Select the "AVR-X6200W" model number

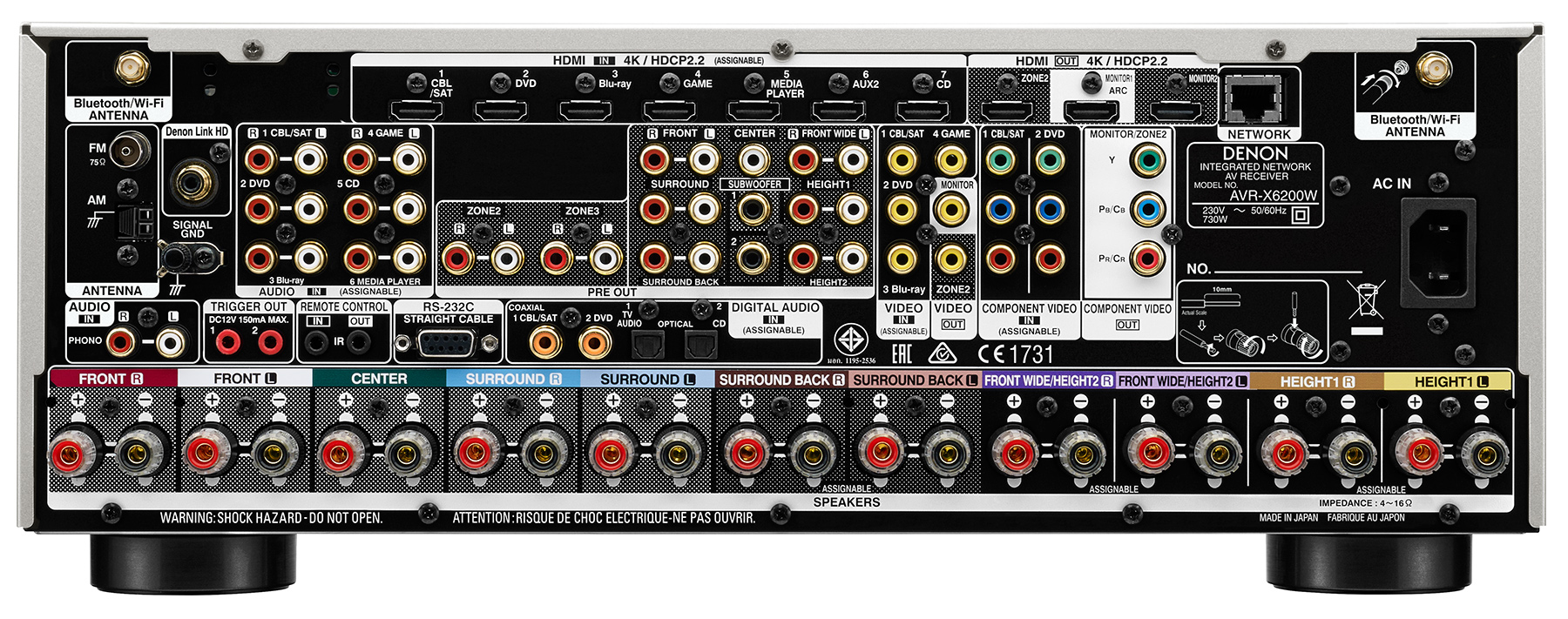(1274, 197)
